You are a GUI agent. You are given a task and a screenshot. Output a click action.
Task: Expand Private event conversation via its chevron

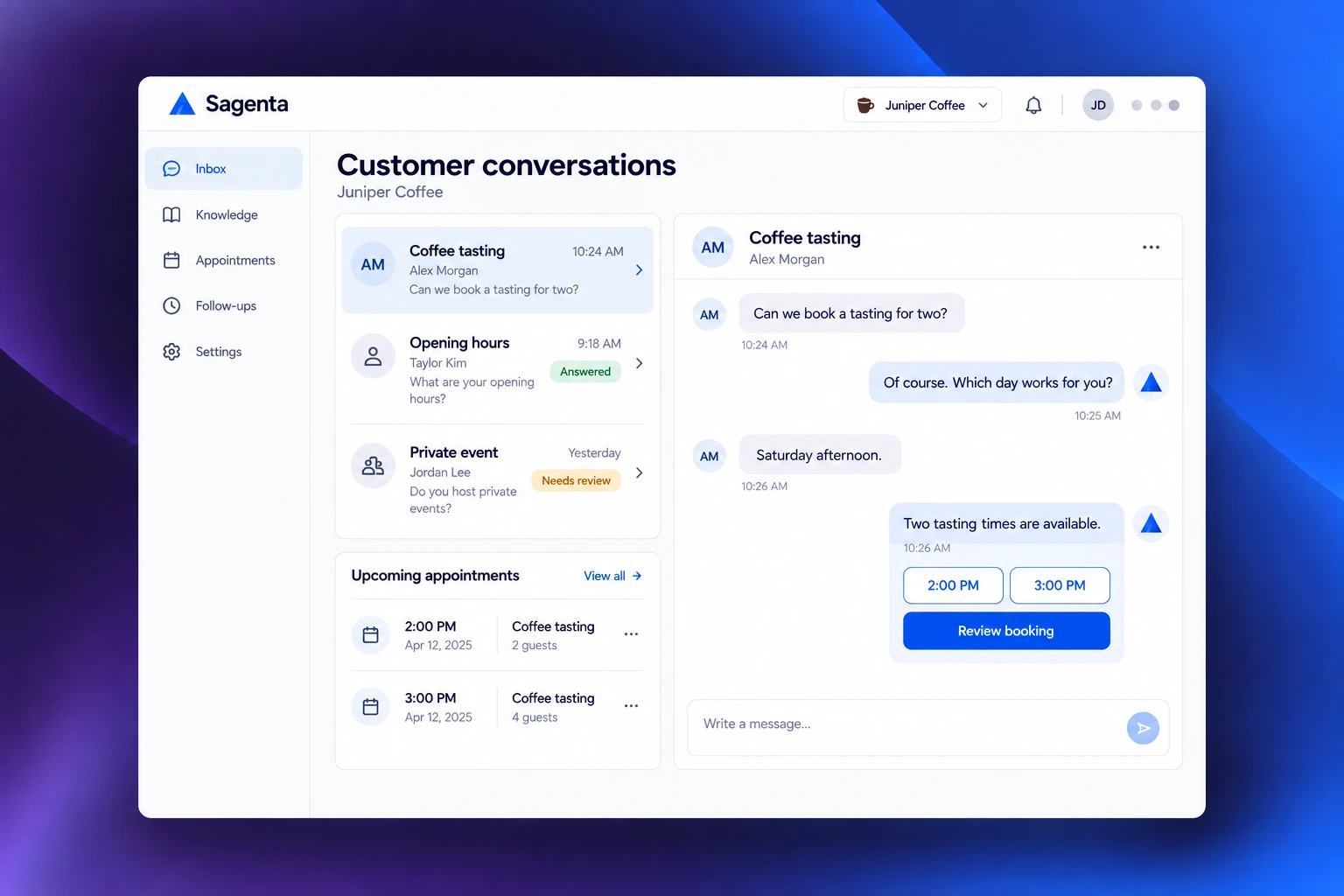point(639,472)
